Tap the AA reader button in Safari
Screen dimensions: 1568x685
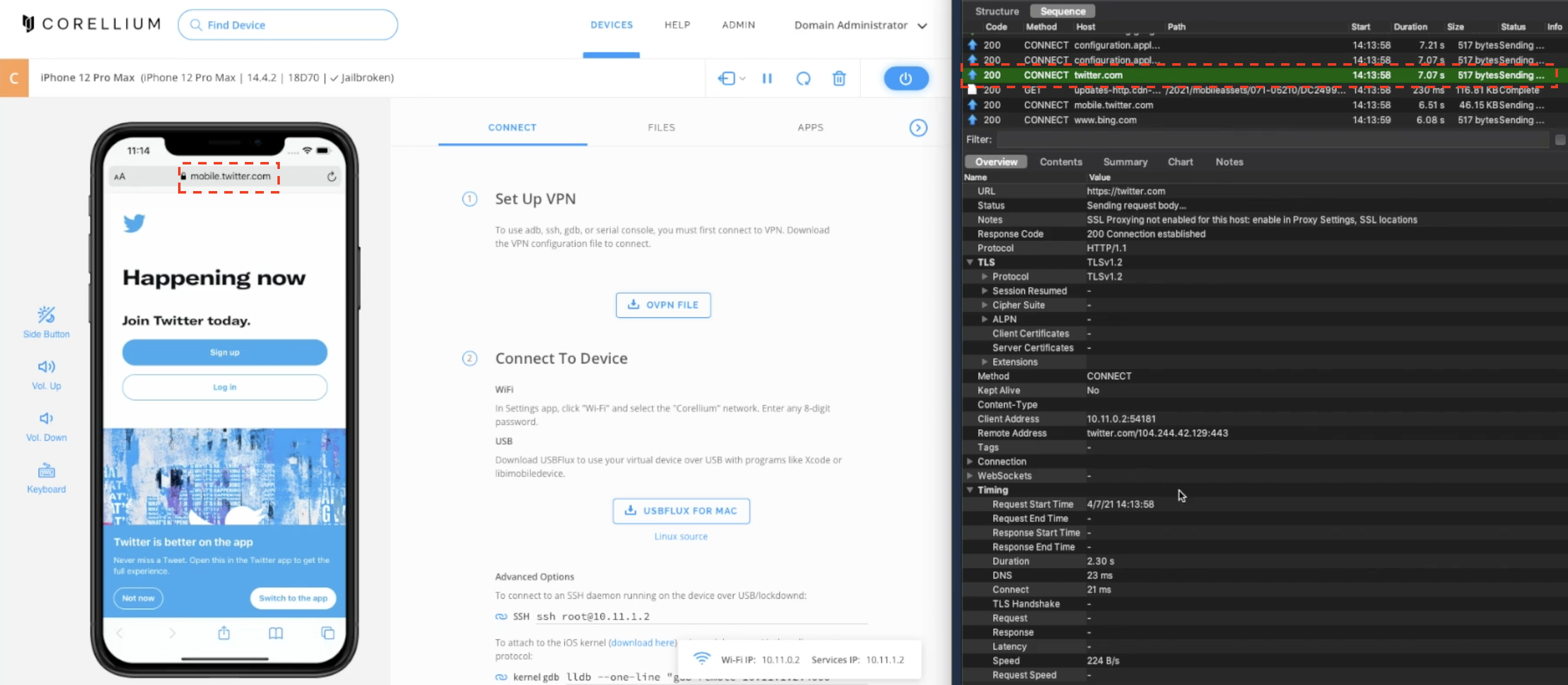tap(119, 177)
